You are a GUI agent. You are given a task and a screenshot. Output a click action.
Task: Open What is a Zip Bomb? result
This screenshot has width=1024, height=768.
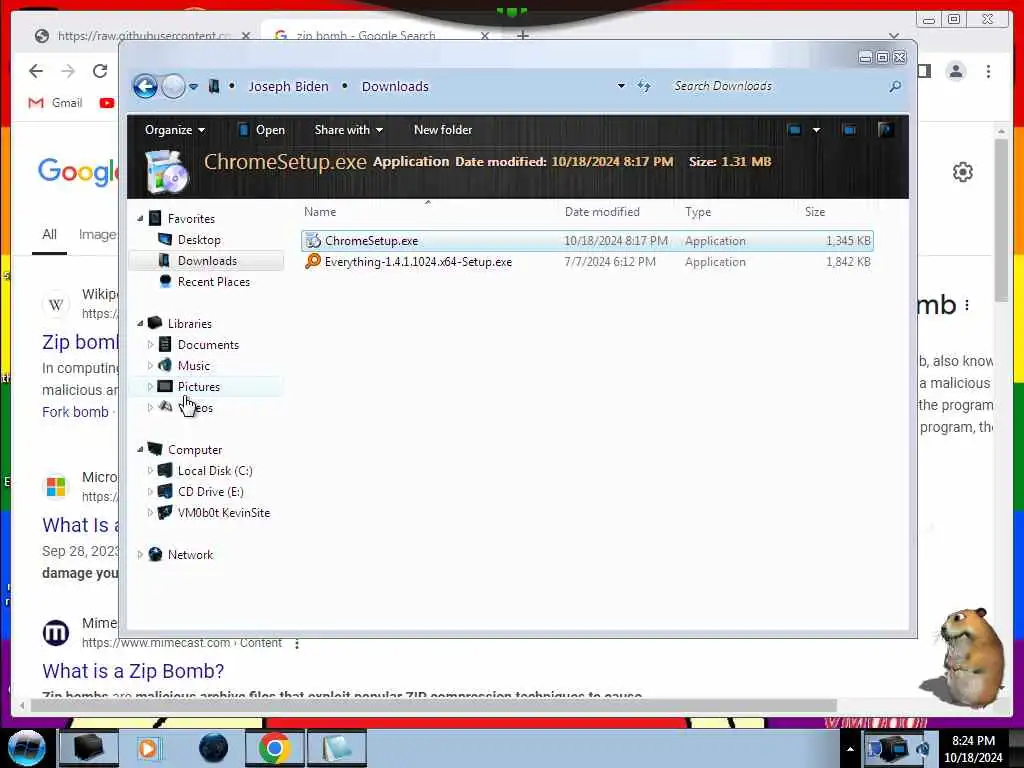(x=133, y=671)
